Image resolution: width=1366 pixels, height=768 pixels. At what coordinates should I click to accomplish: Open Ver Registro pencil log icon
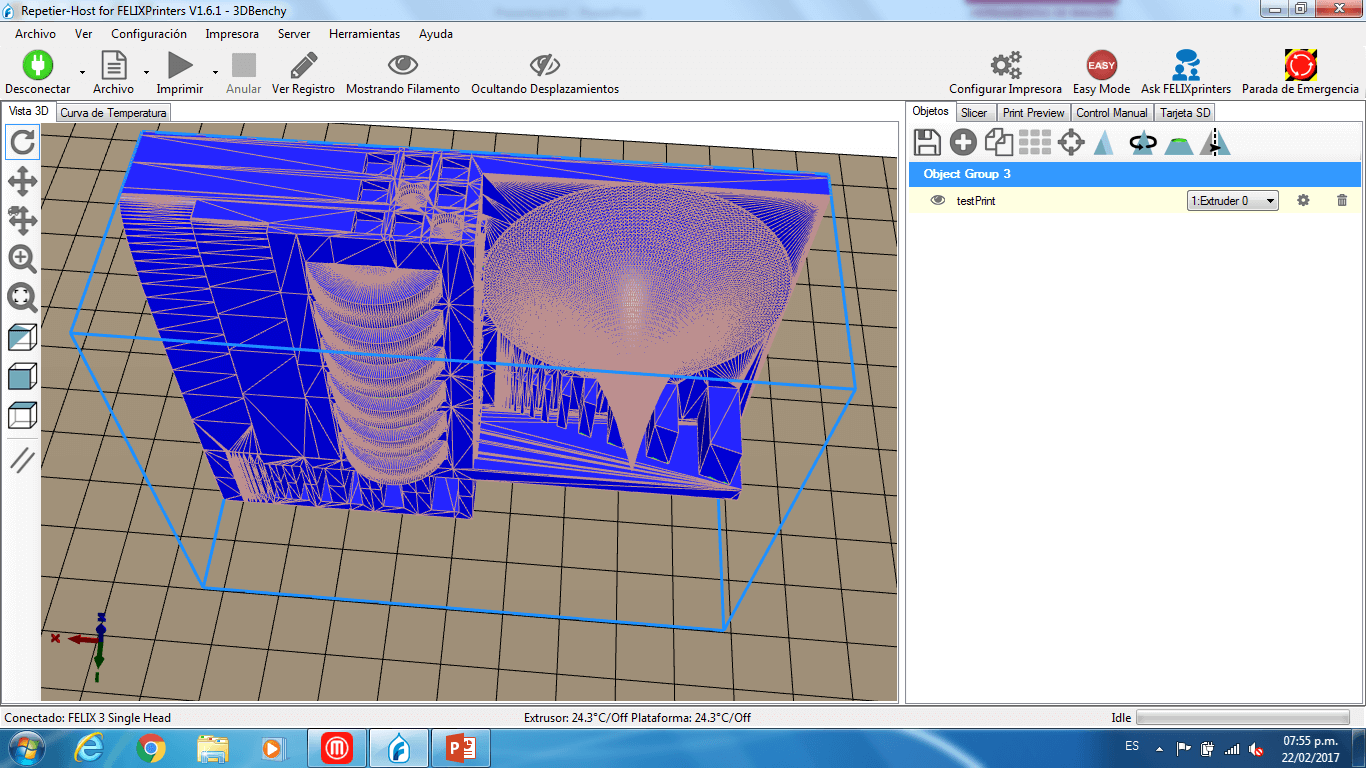[303, 66]
